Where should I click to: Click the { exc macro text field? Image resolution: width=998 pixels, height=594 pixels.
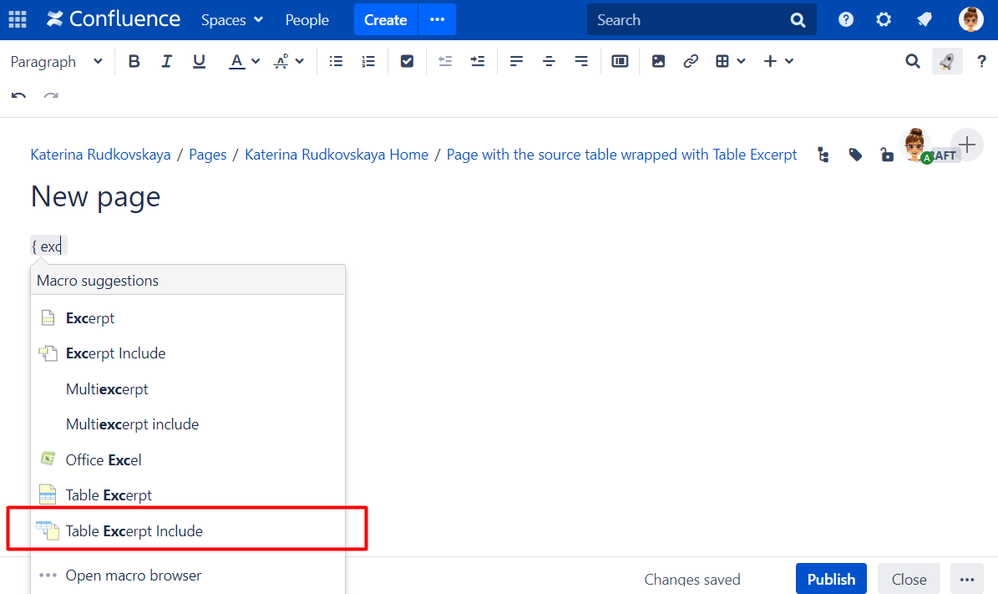point(48,246)
